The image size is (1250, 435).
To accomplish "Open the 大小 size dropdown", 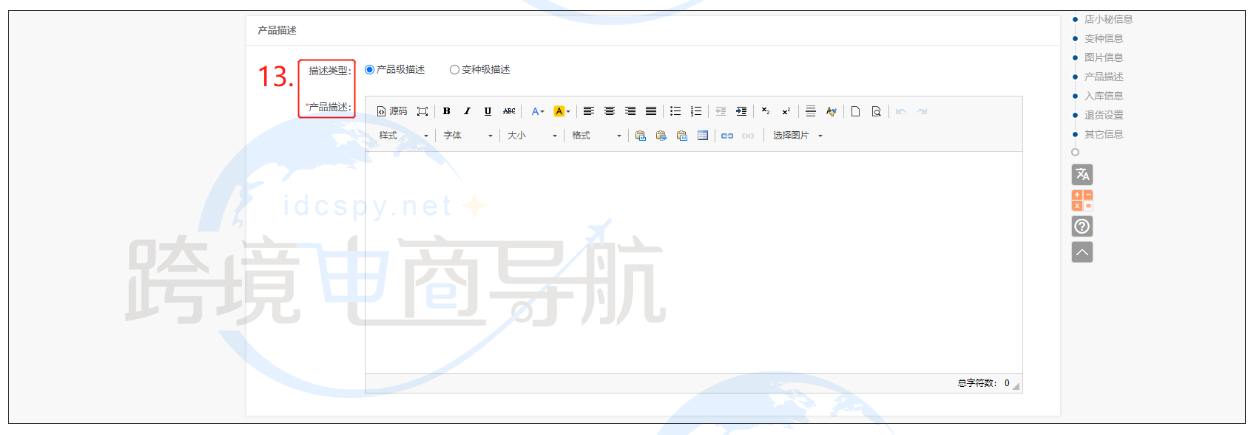I will 532,135.
